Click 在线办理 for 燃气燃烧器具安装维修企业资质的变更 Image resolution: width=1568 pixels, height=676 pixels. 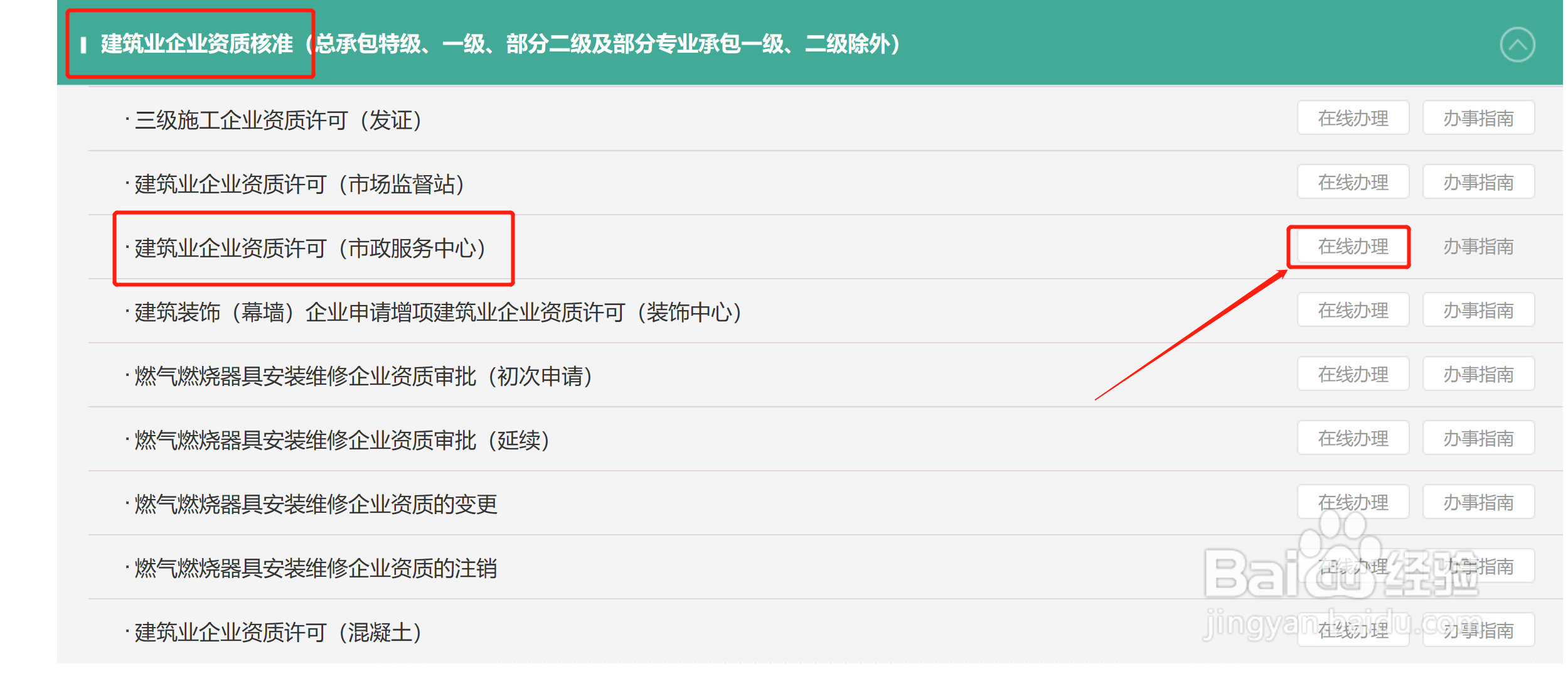pyautogui.click(x=1353, y=502)
